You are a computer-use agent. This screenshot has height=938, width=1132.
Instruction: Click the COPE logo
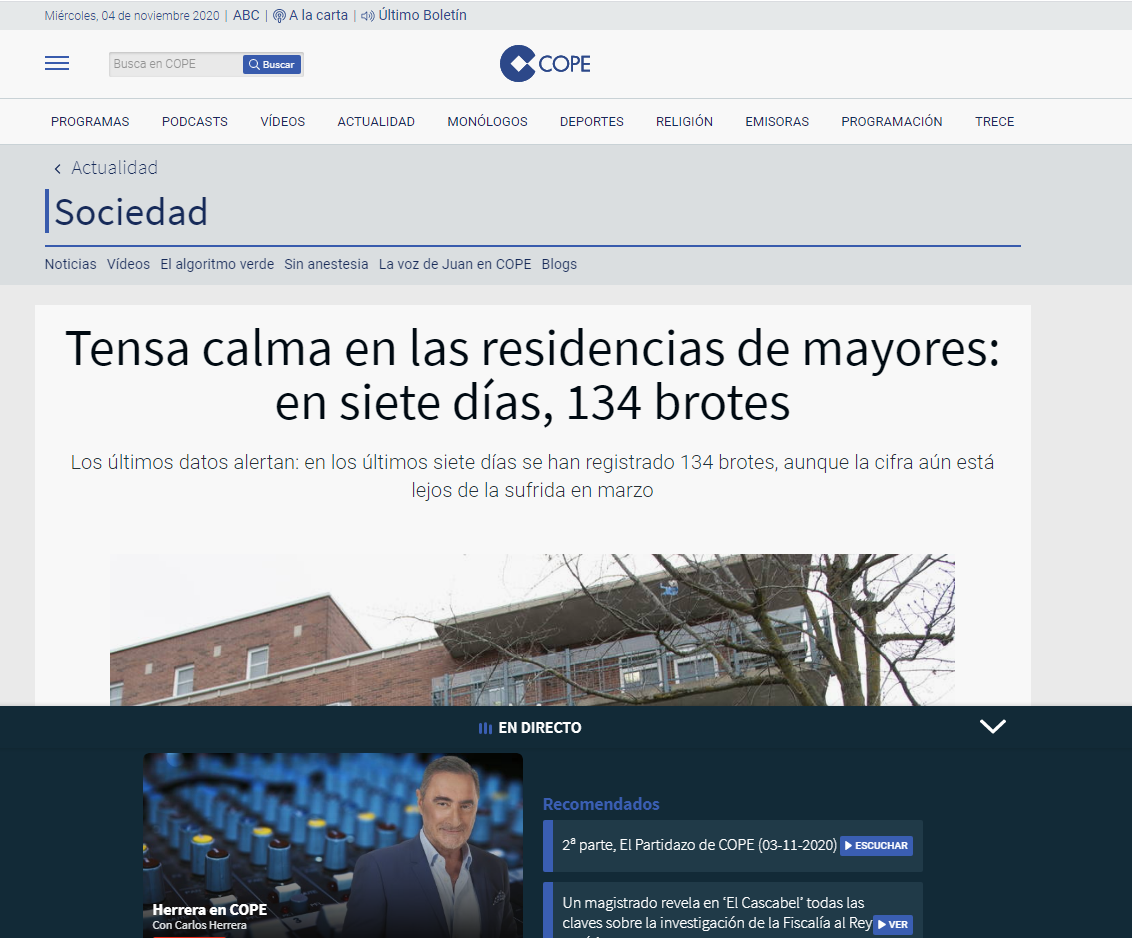pyautogui.click(x=545, y=64)
